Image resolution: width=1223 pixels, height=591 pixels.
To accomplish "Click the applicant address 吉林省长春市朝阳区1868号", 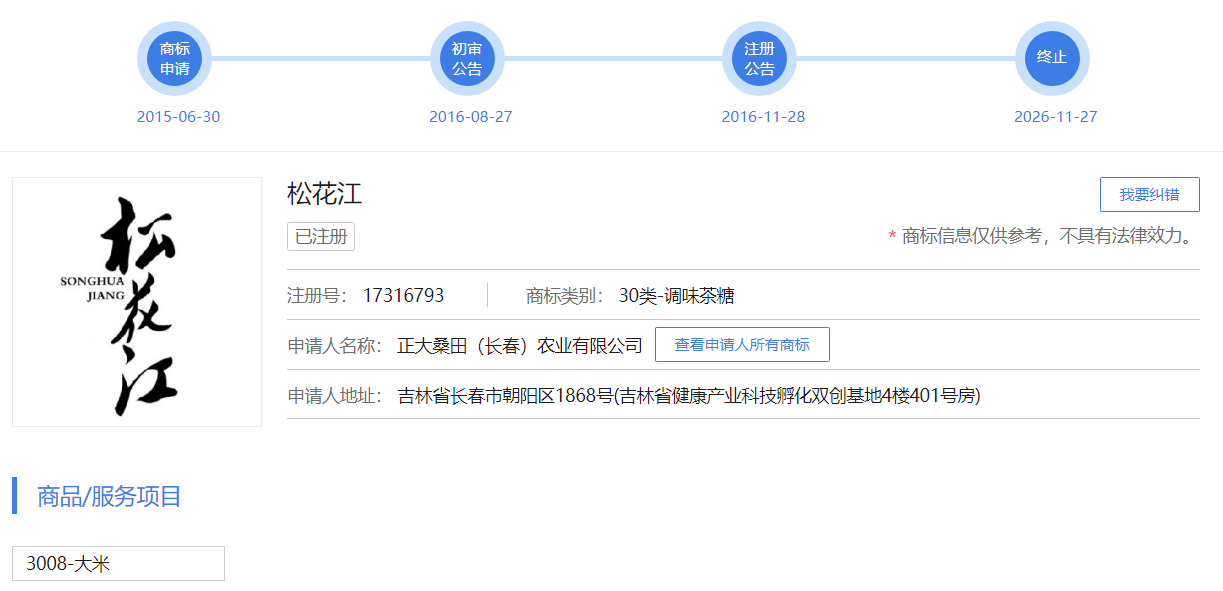I will (x=689, y=396).
